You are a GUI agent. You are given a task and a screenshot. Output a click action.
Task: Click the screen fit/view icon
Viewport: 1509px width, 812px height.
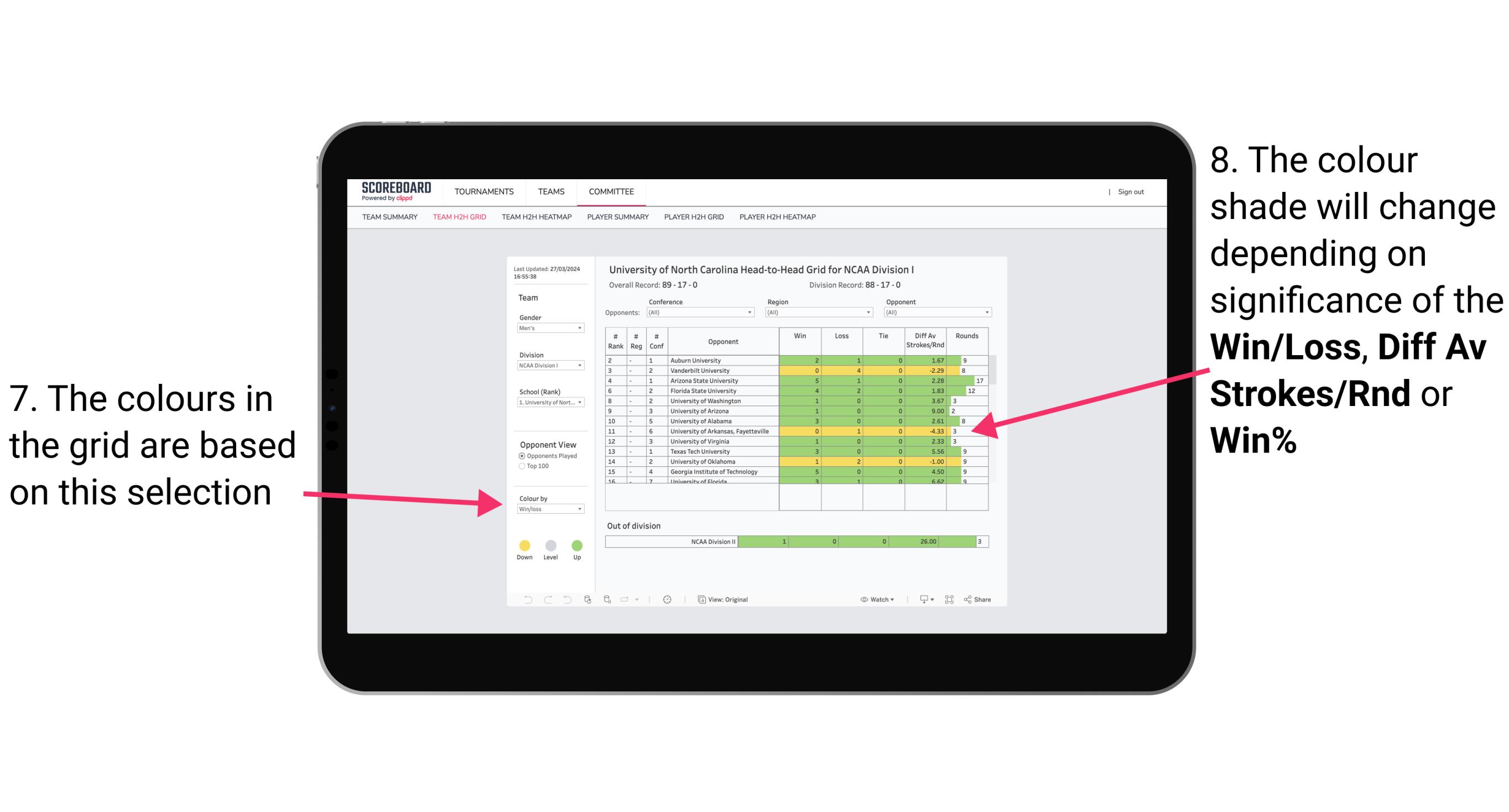click(x=949, y=599)
